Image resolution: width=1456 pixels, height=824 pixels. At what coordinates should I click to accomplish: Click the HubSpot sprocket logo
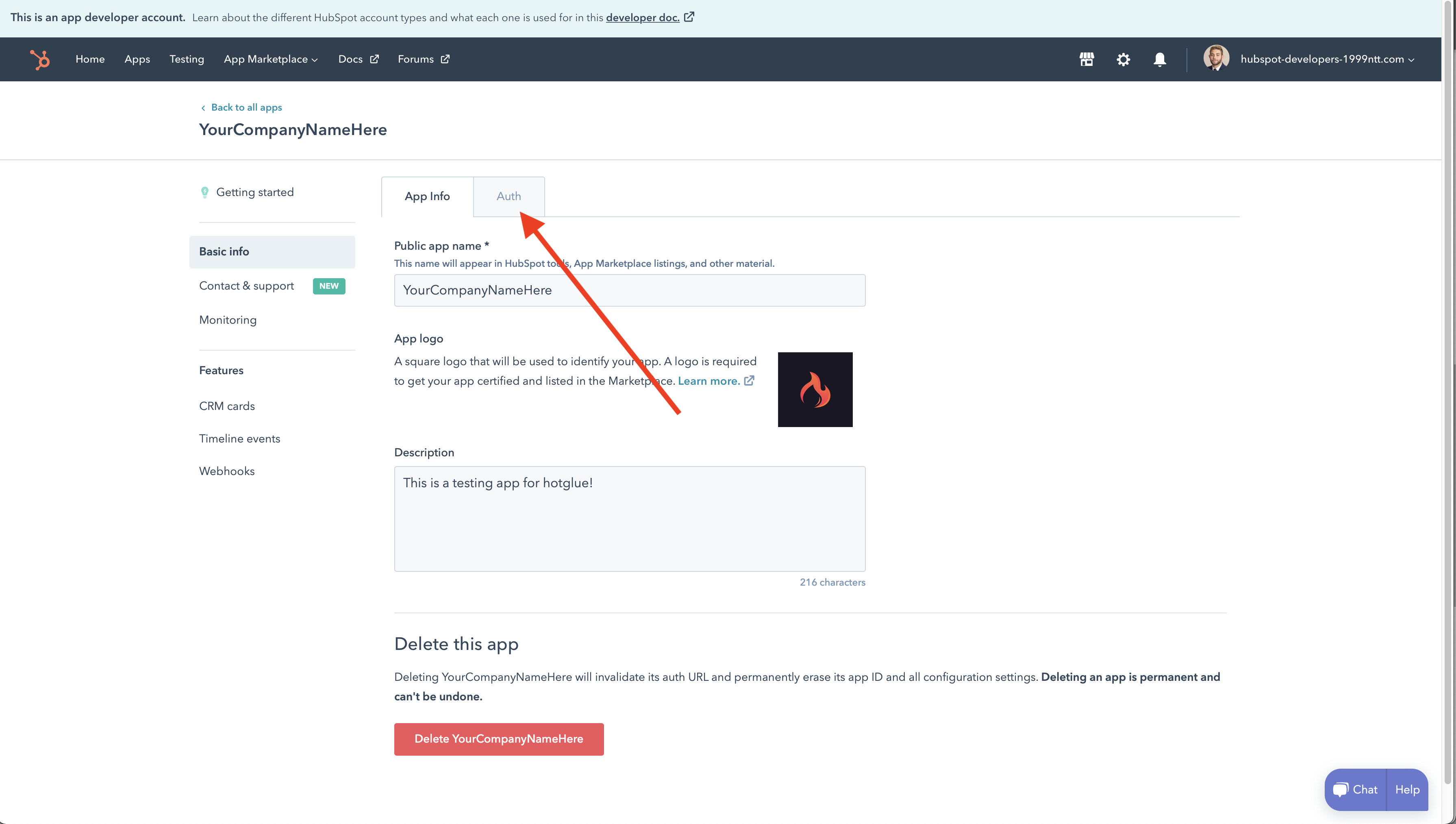(40, 59)
